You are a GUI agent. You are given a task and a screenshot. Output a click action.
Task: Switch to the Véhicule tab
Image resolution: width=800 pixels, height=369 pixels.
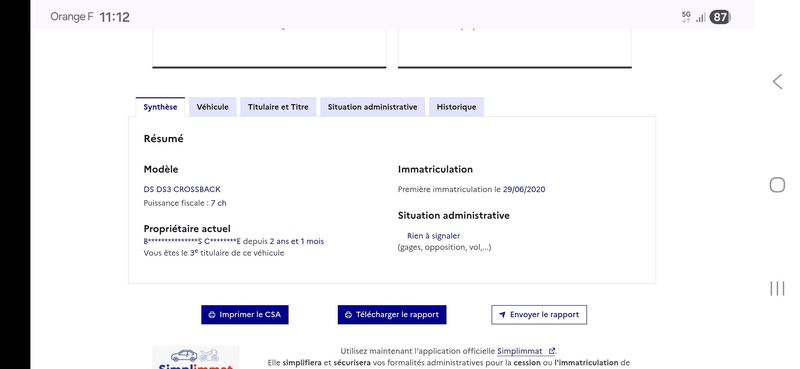point(213,107)
